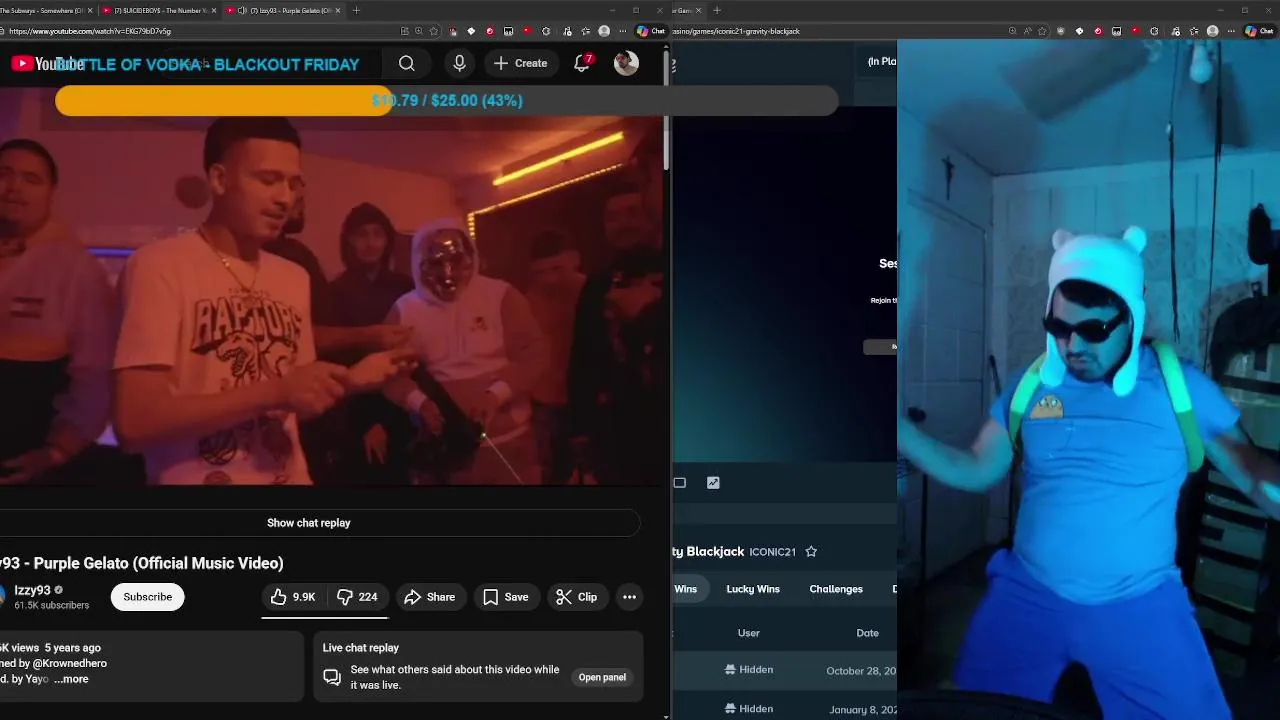Click the YouTube address bar URL
1280x720 pixels.
click(x=90, y=31)
